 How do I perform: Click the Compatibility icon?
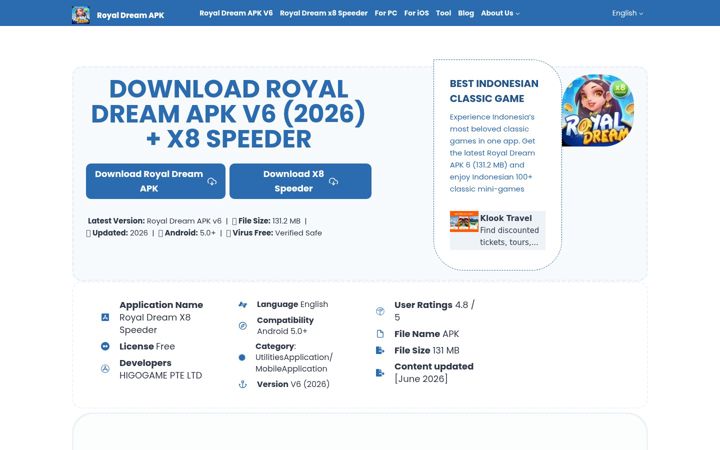tap(243, 326)
